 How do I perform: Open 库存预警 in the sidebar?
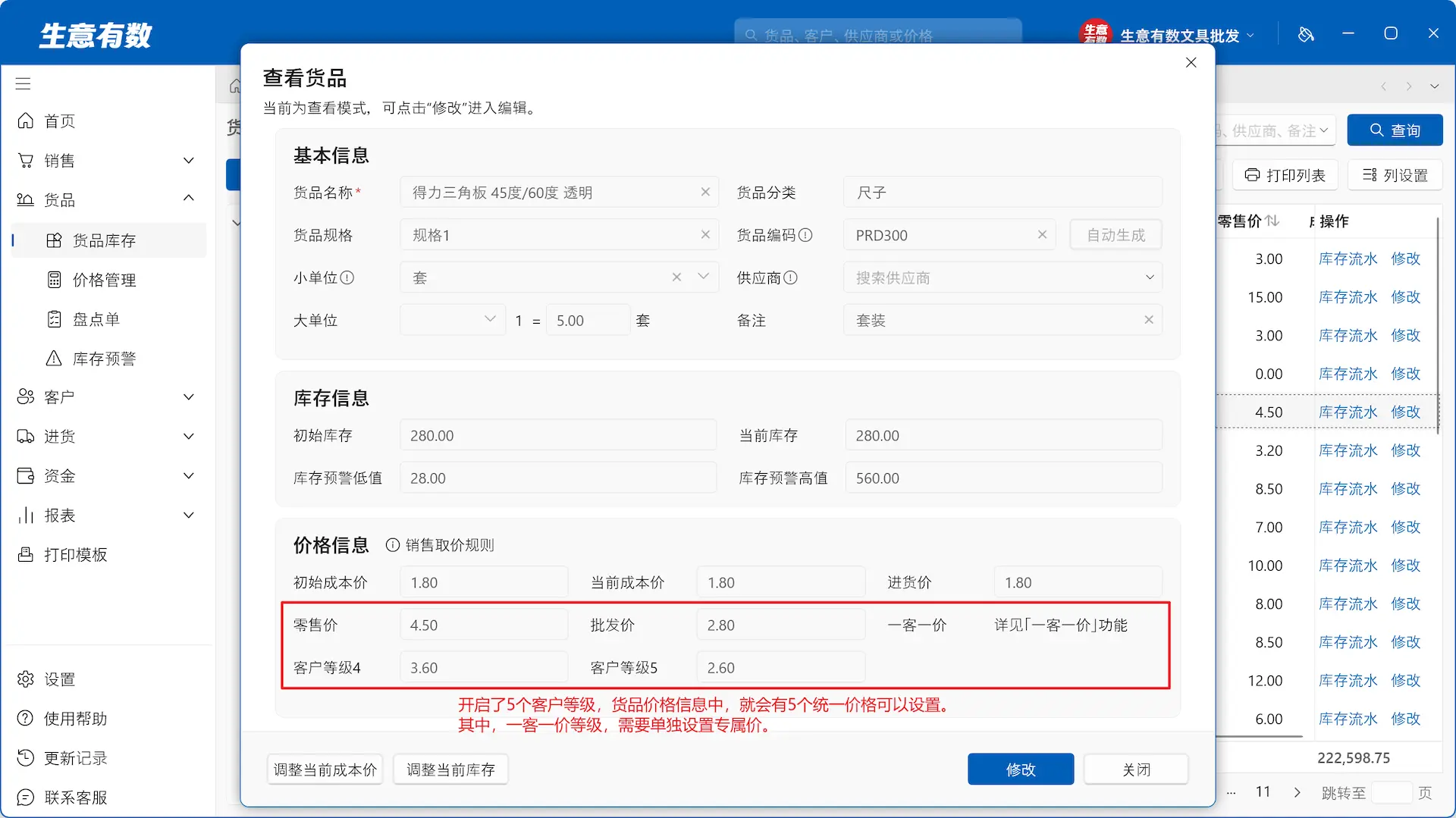(108, 359)
